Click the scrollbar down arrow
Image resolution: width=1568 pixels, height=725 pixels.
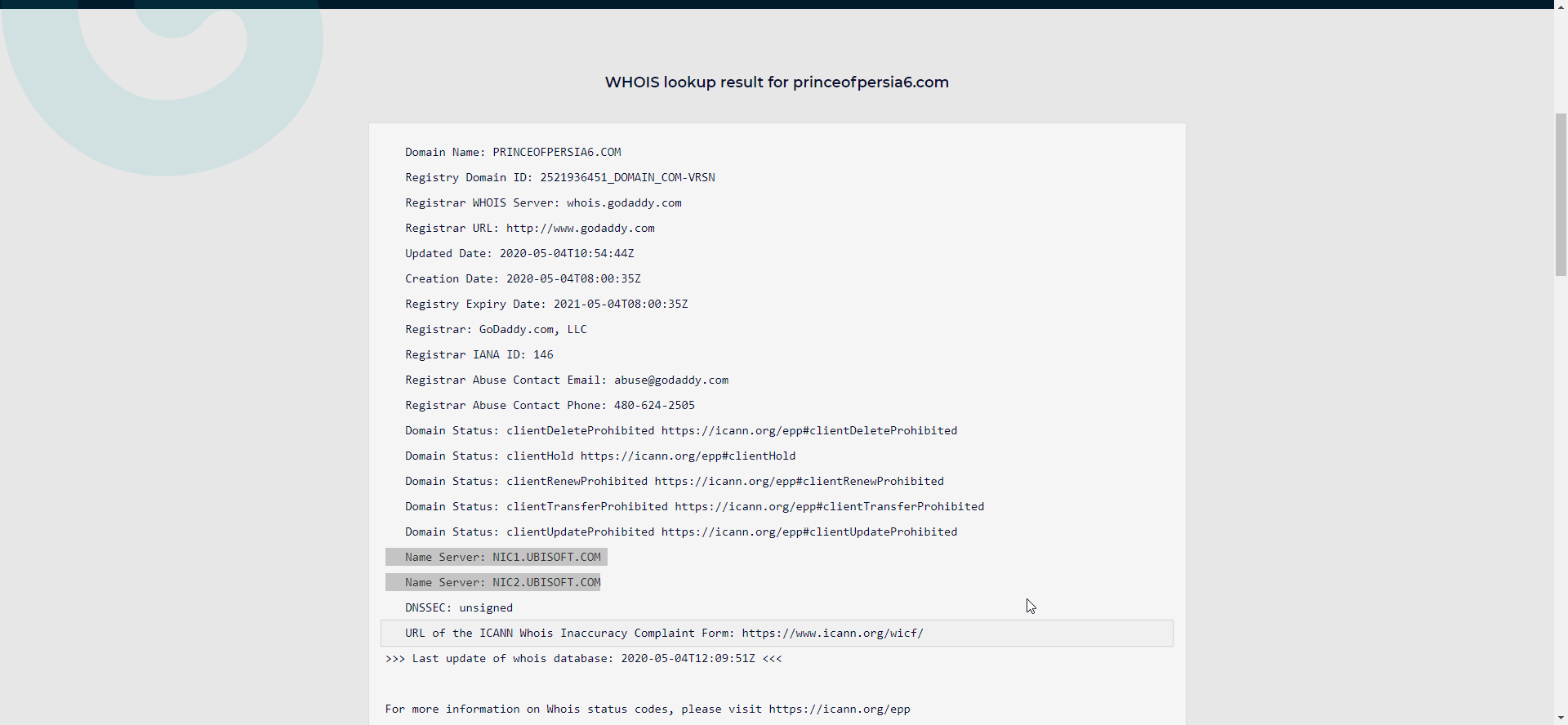(x=1561, y=718)
